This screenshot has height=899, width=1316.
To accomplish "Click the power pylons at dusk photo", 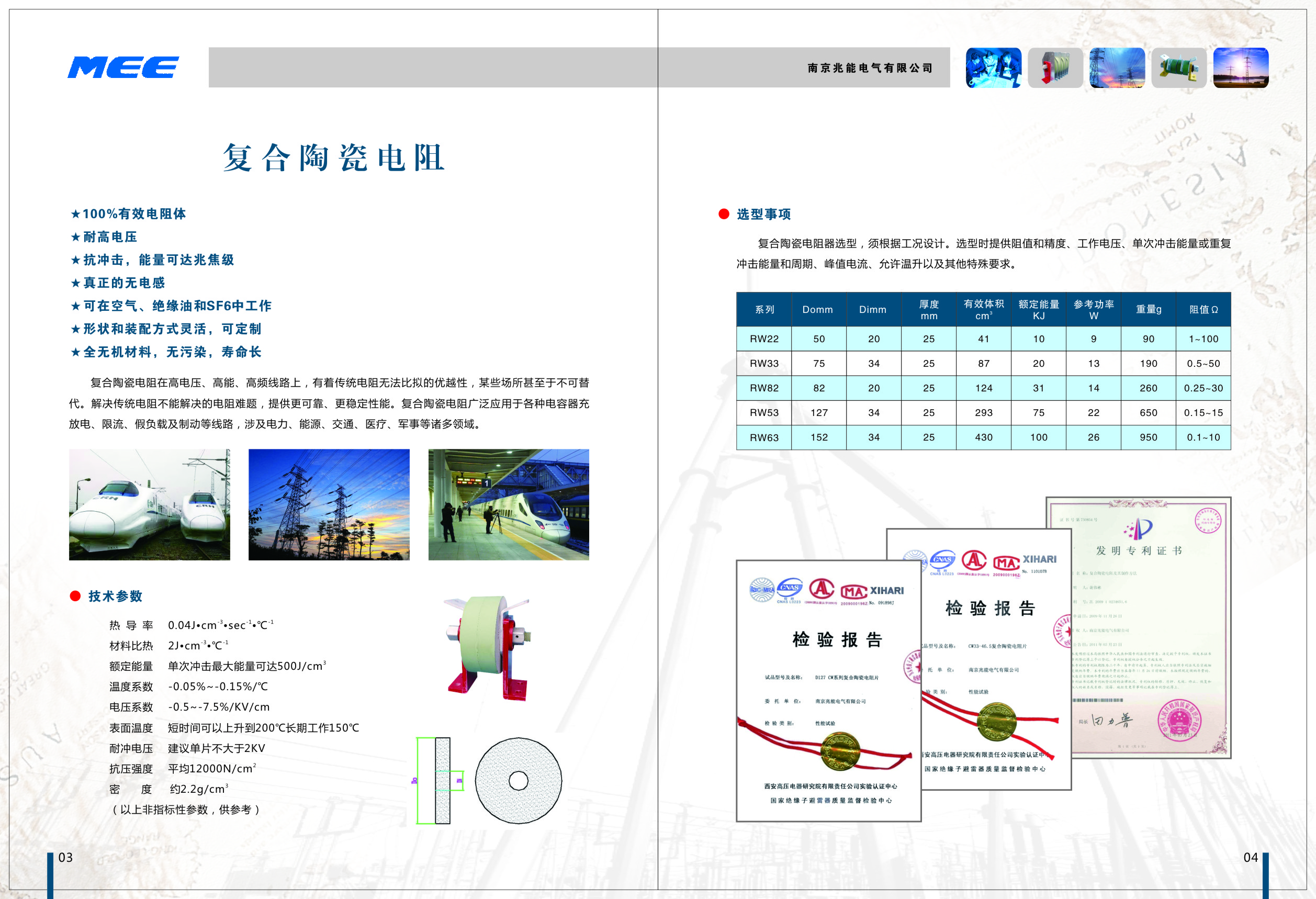I will pos(329,504).
